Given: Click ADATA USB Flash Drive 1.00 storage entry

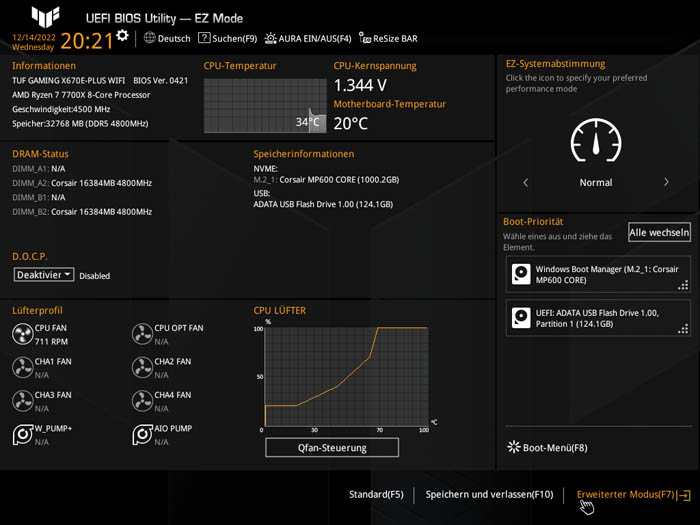Looking at the screenshot, I should point(323,204).
